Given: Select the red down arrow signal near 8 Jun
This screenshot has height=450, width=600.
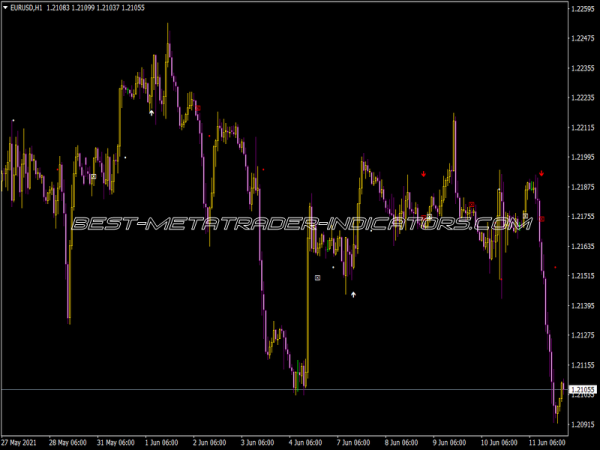Looking at the screenshot, I should coord(423,174).
